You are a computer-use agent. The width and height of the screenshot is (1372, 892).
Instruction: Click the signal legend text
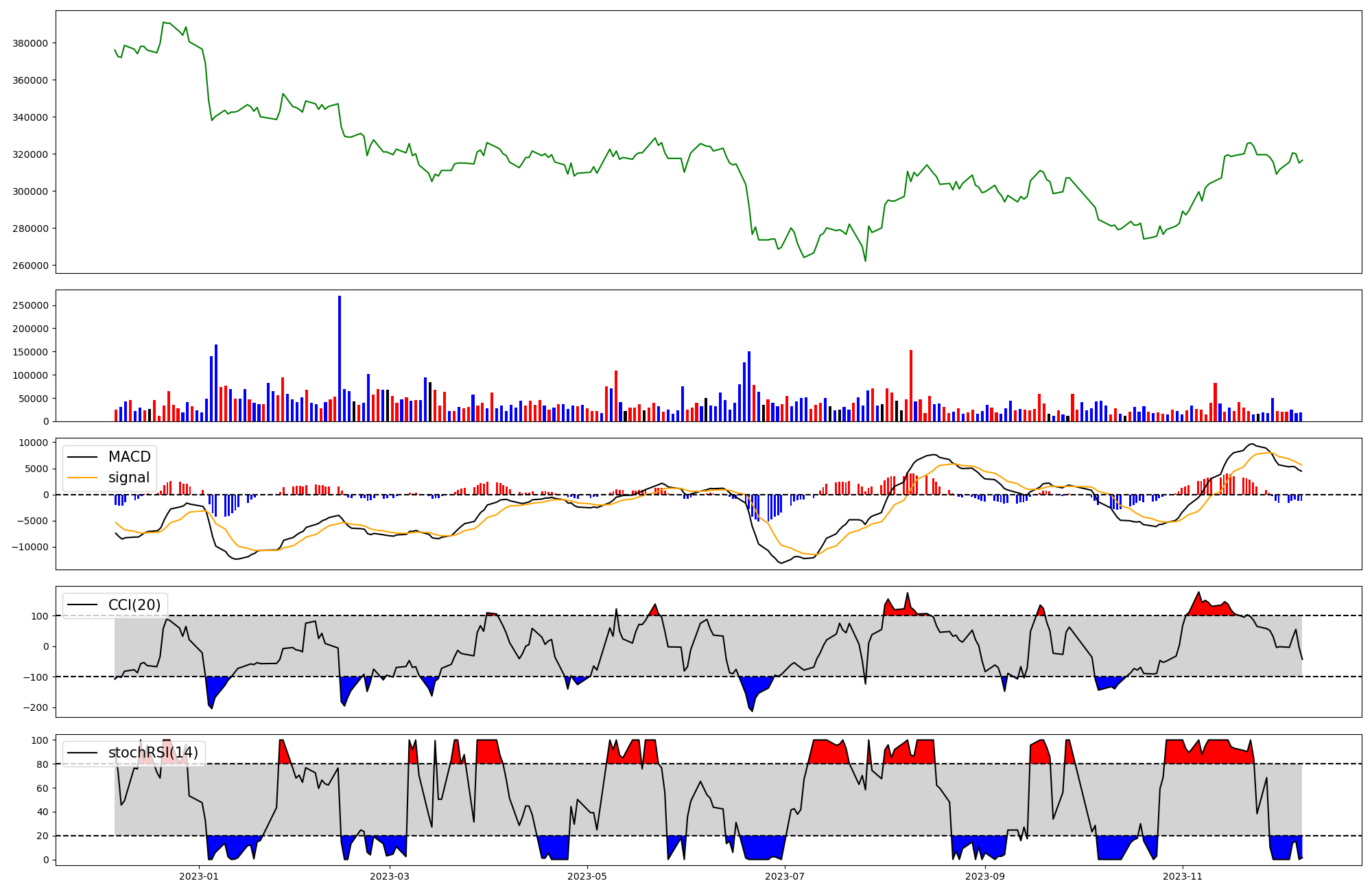[128, 478]
